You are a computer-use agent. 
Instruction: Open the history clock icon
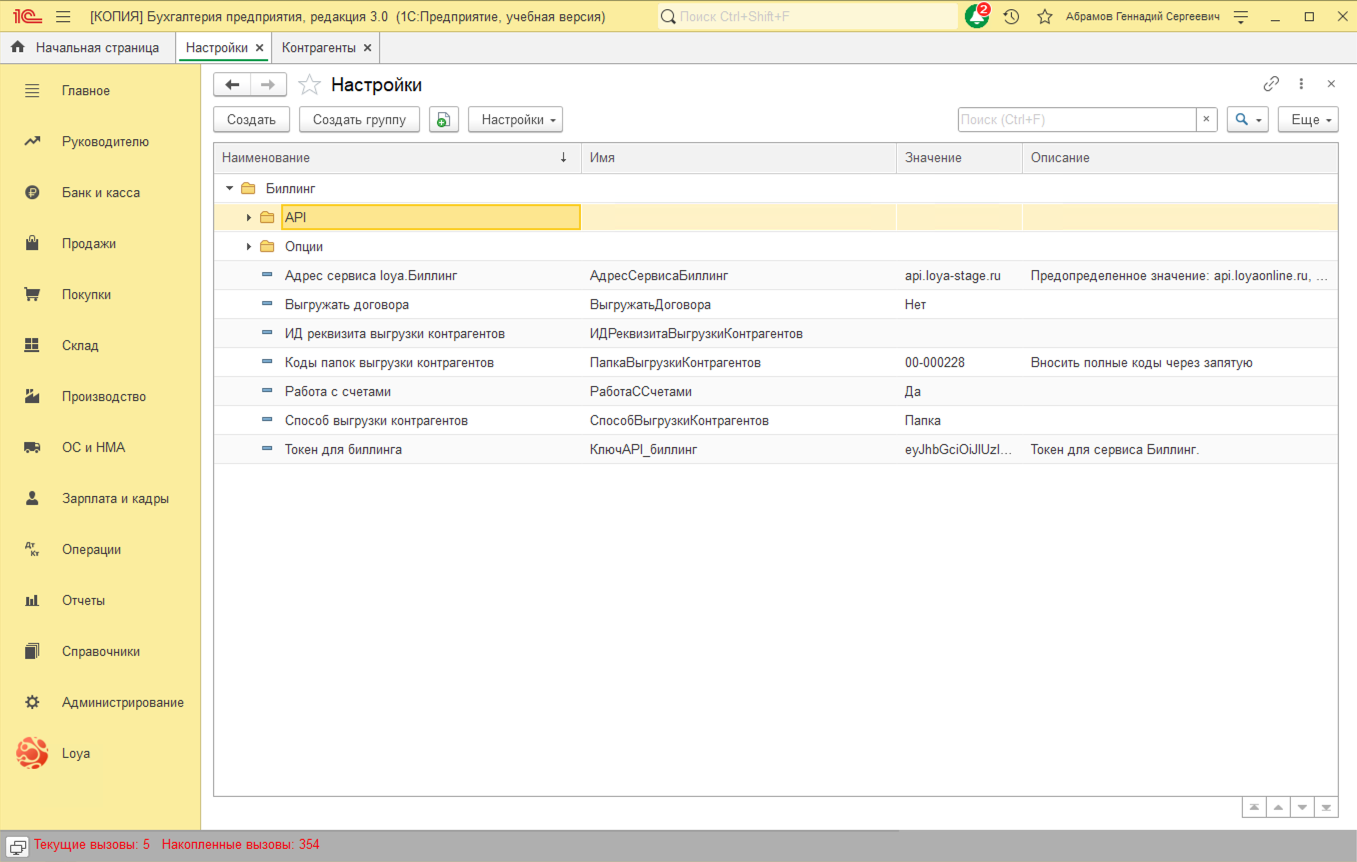pyautogui.click(x=1011, y=16)
